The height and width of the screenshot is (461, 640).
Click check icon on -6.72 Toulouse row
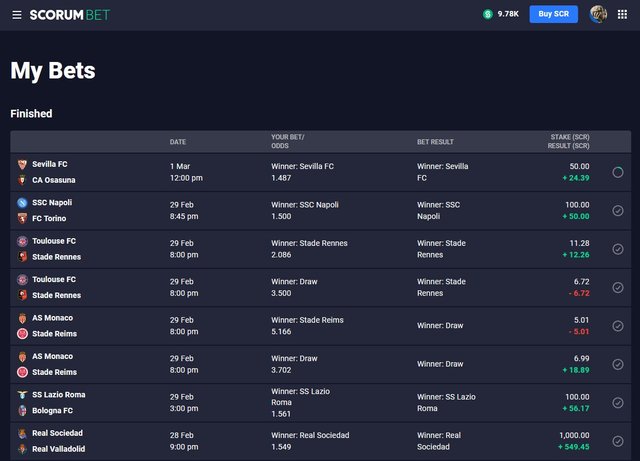(x=618, y=287)
